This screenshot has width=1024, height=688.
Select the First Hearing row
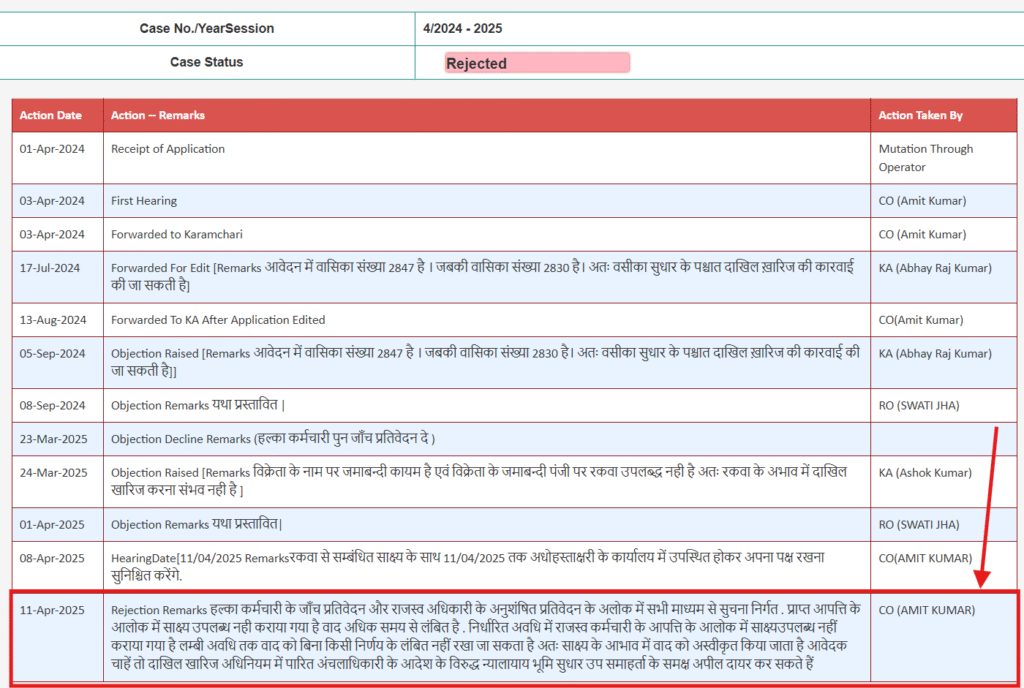click(144, 200)
